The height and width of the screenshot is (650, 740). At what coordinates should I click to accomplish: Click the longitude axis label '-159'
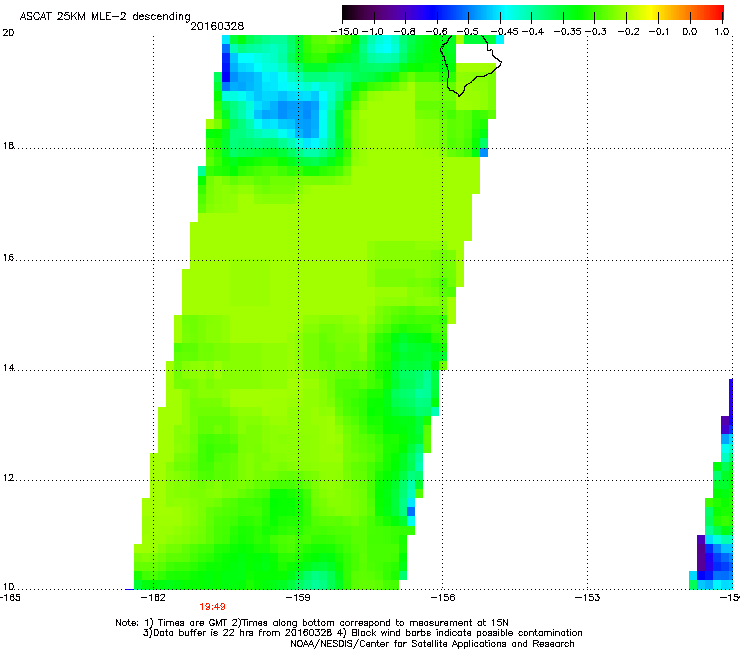[x=299, y=598]
